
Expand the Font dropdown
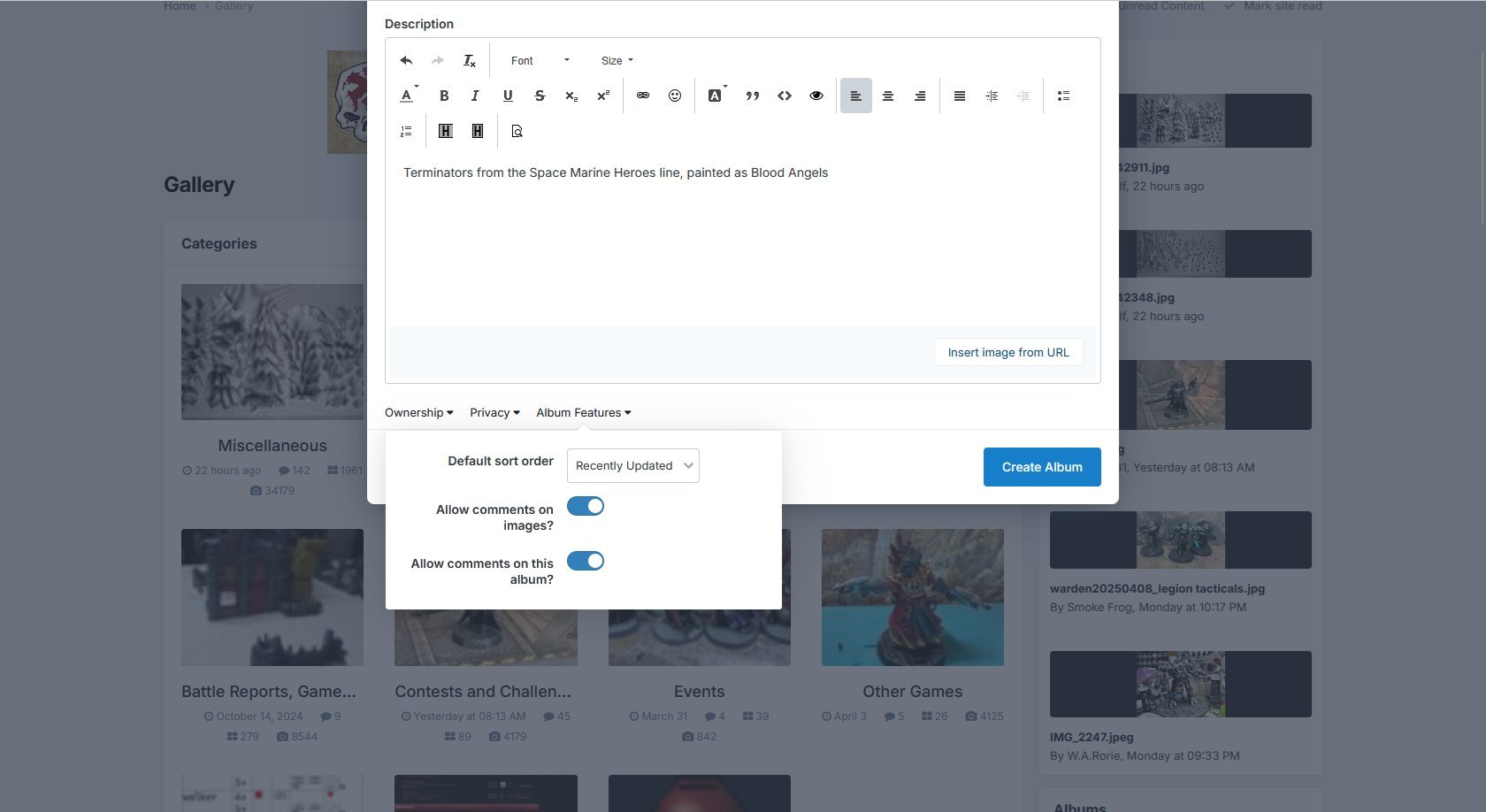(540, 61)
